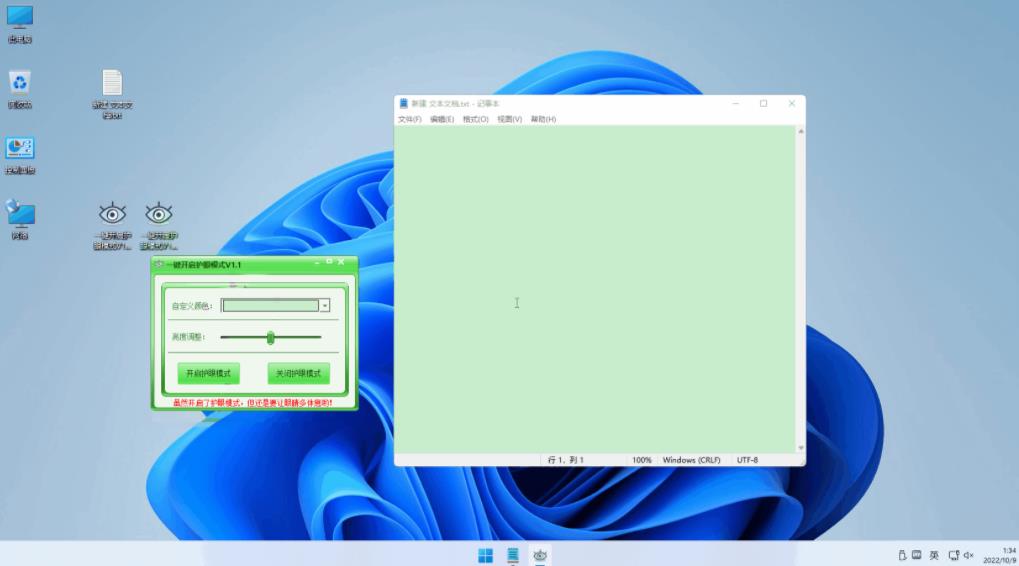Click the red eye-rest reminder text
Image resolution: width=1019 pixels, height=566 pixels.
[253, 403]
